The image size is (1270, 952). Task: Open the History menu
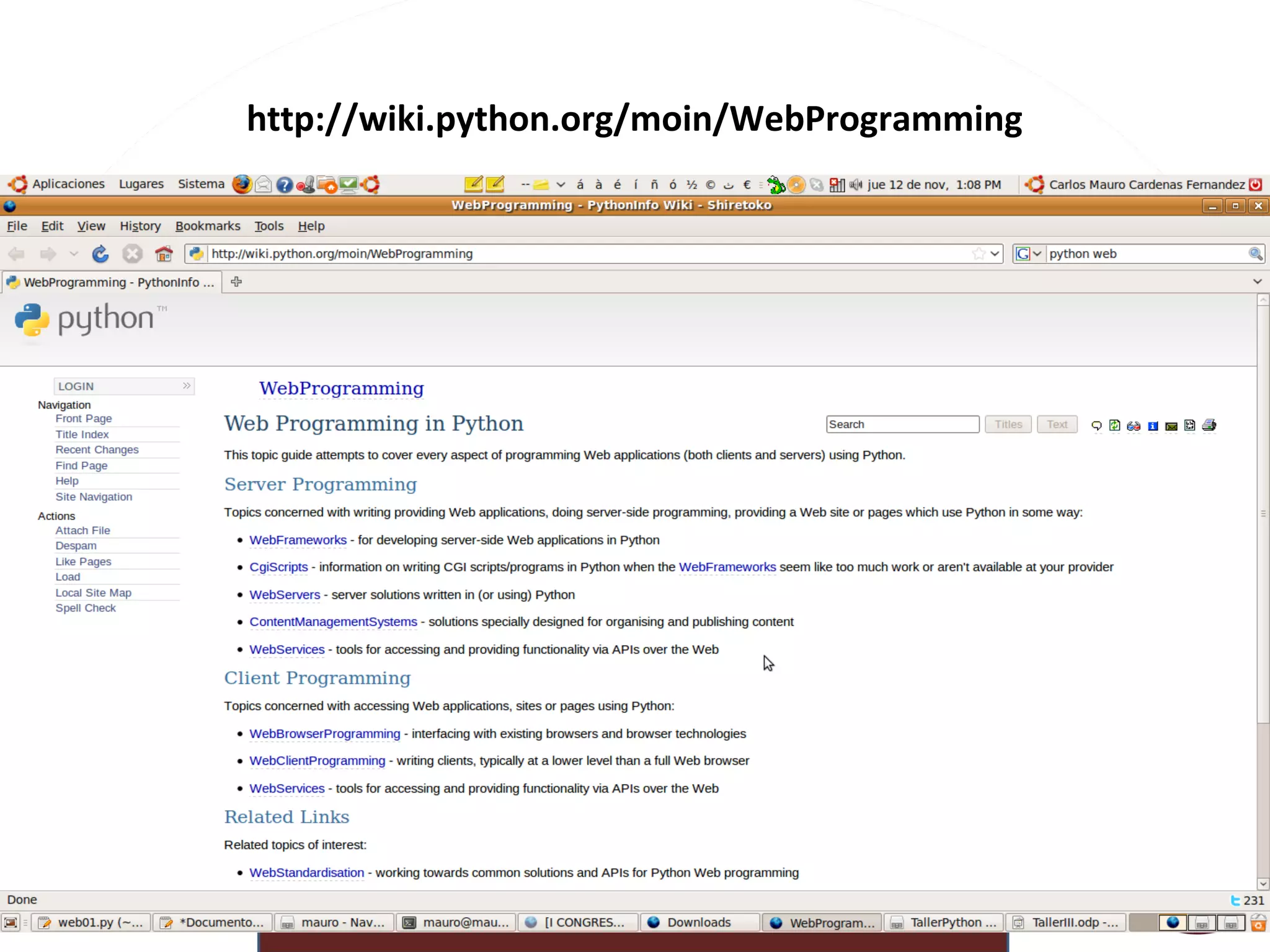pyautogui.click(x=140, y=226)
